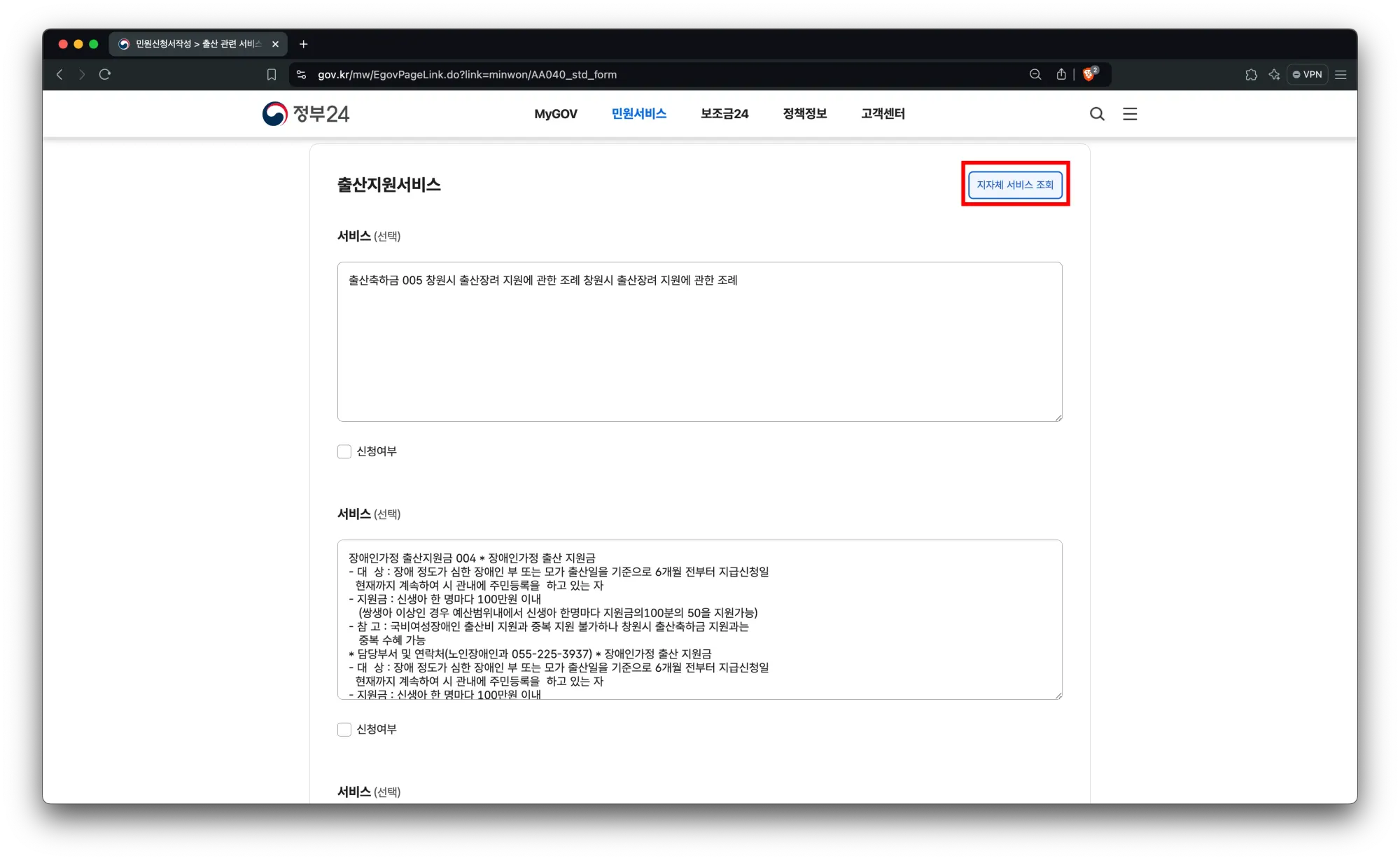Click the zoom magnifier in address bar

point(1035,74)
